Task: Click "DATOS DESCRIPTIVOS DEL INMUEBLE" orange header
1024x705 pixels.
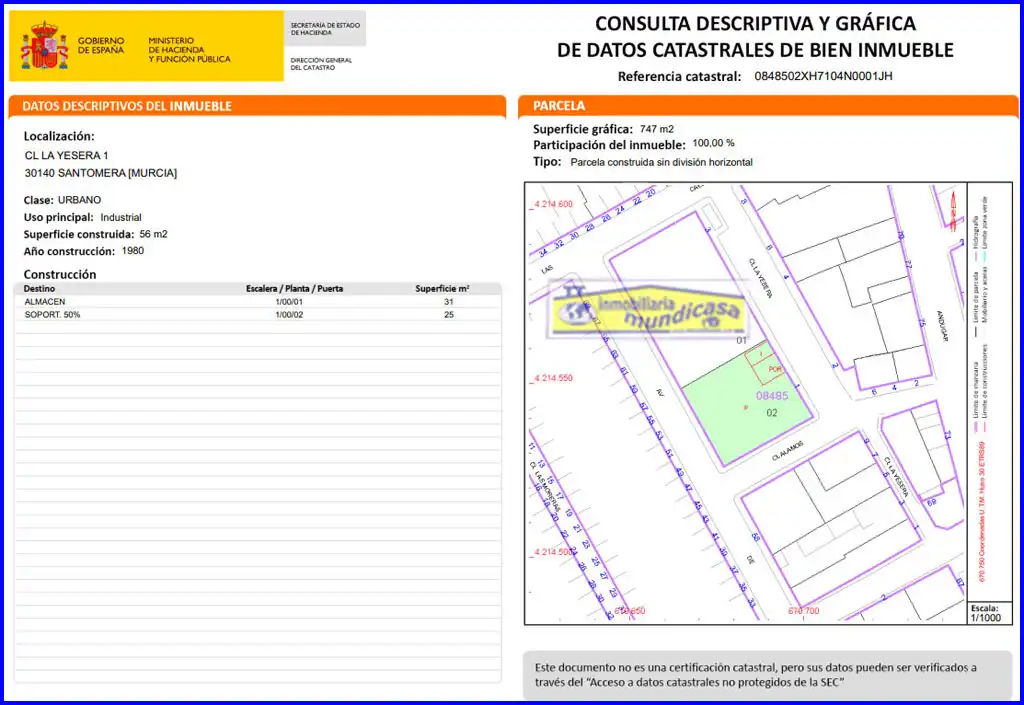Action: click(x=257, y=106)
